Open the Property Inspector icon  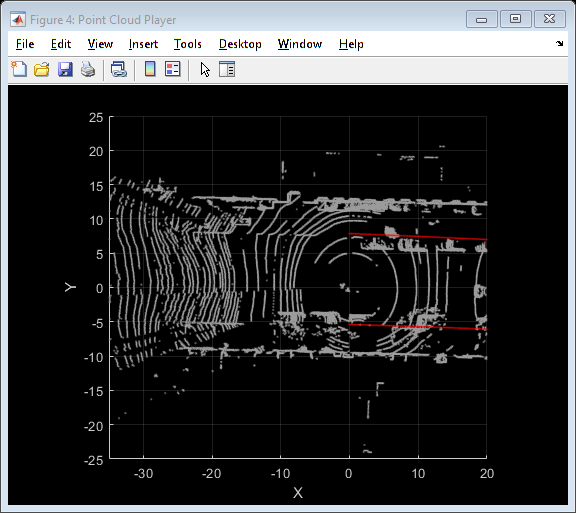pyautogui.click(x=227, y=69)
